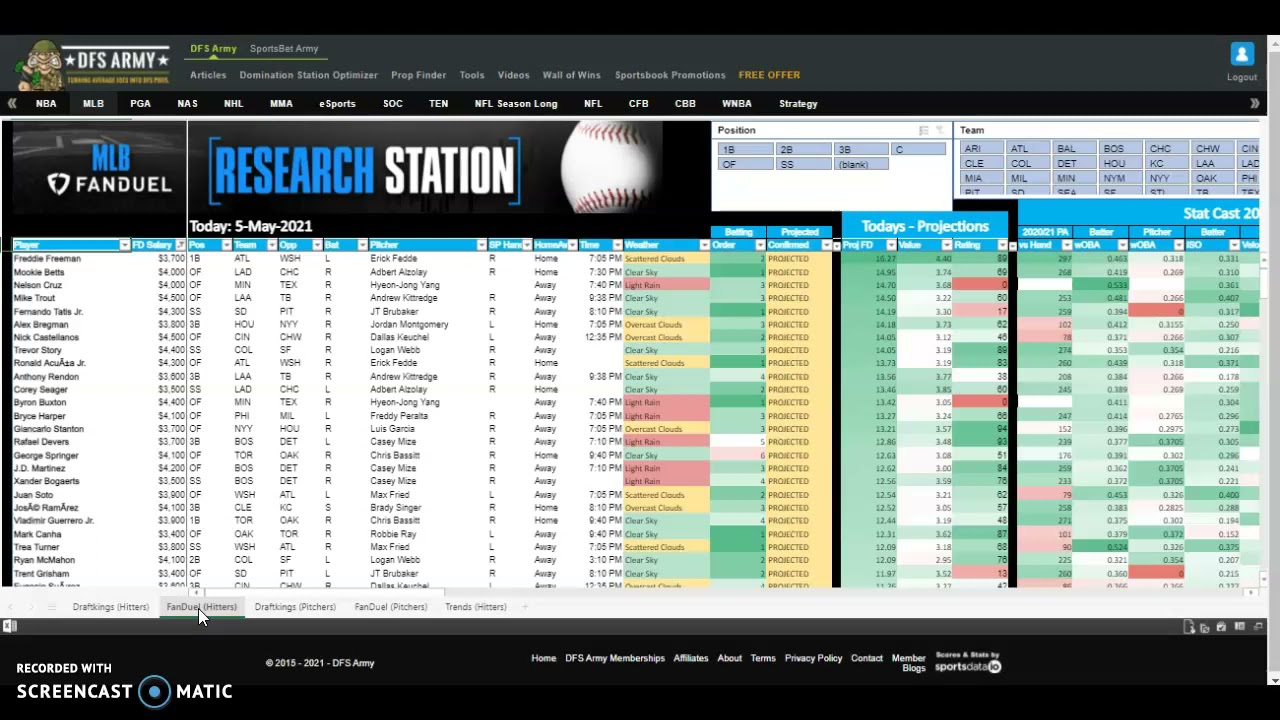Open the Team column filter dropdown
Image resolution: width=1280 pixels, height=720 pixels.
pos(271,245)
